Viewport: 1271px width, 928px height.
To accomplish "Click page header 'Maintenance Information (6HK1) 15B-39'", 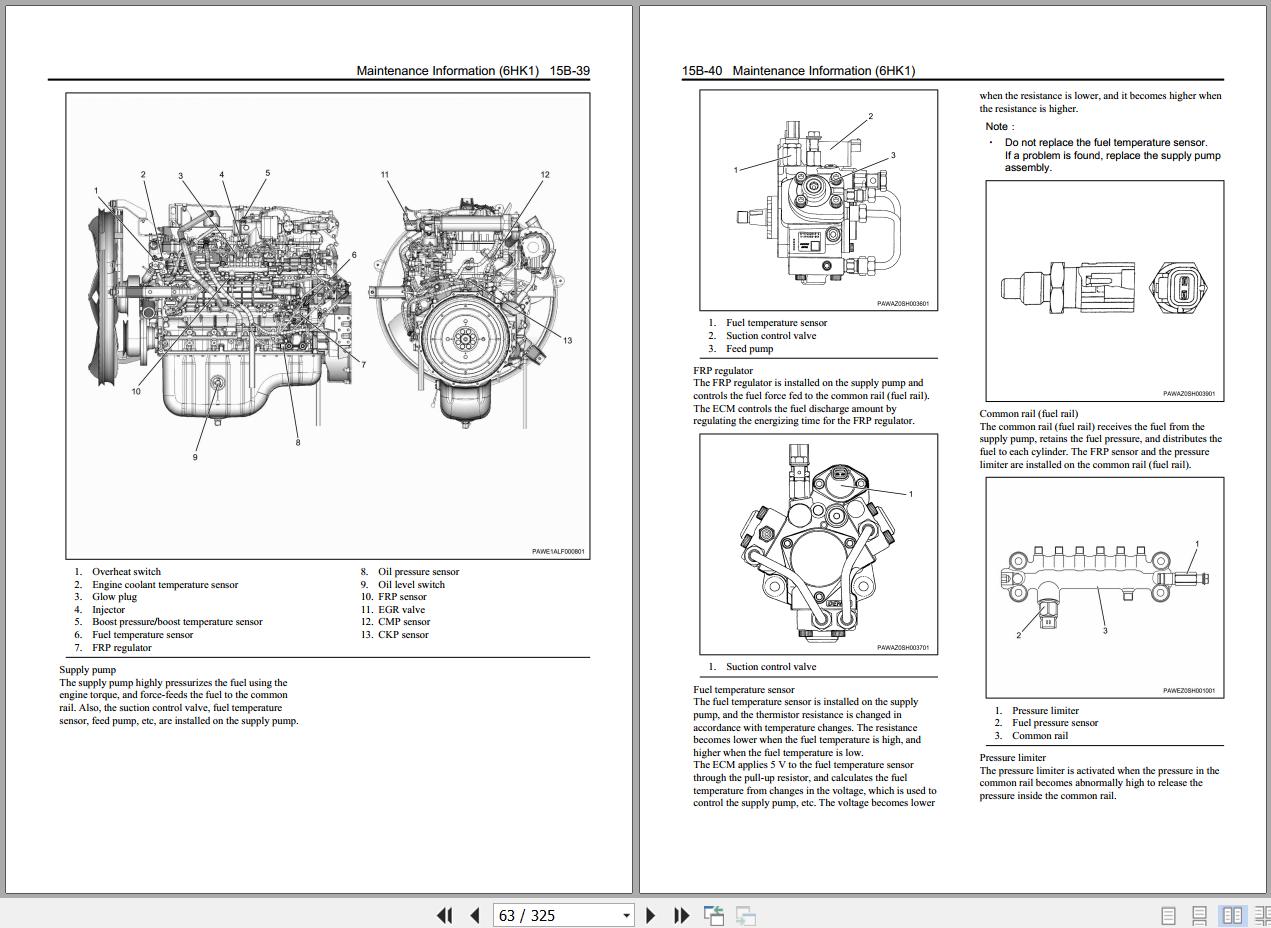I will tap(473, 71).
